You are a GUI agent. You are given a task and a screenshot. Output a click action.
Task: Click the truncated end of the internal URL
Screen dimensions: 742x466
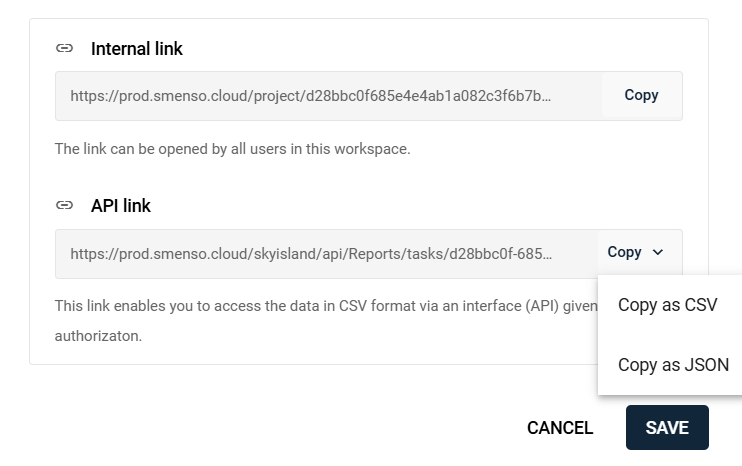coord(535,96)
